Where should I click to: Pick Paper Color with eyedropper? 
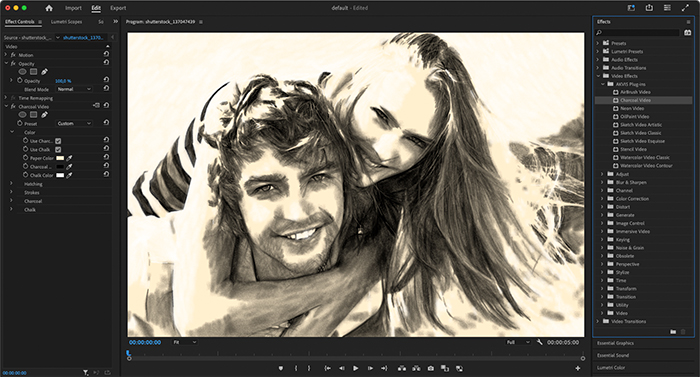[69, 158]
